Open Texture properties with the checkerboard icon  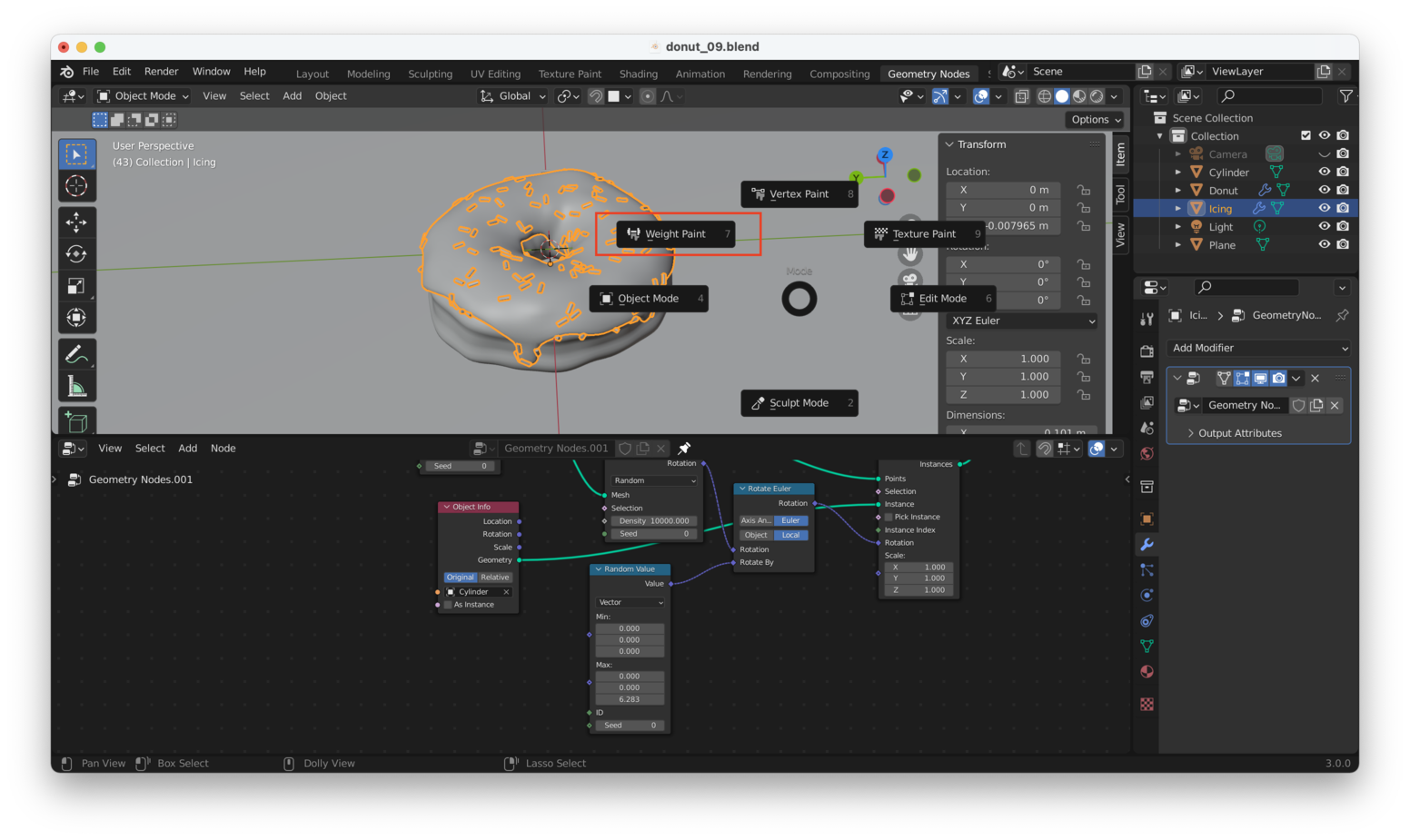pyautogui.click(x=1147, y=704)
